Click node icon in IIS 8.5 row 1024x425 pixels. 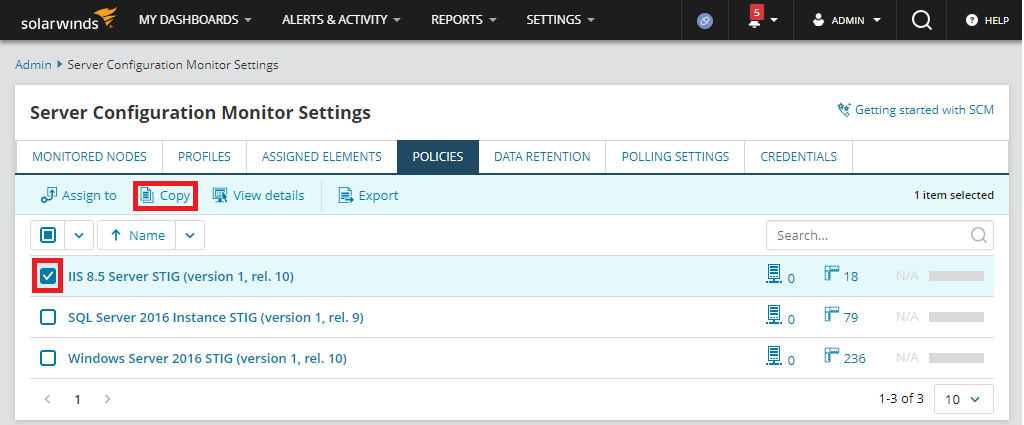[x=773, y=275]
